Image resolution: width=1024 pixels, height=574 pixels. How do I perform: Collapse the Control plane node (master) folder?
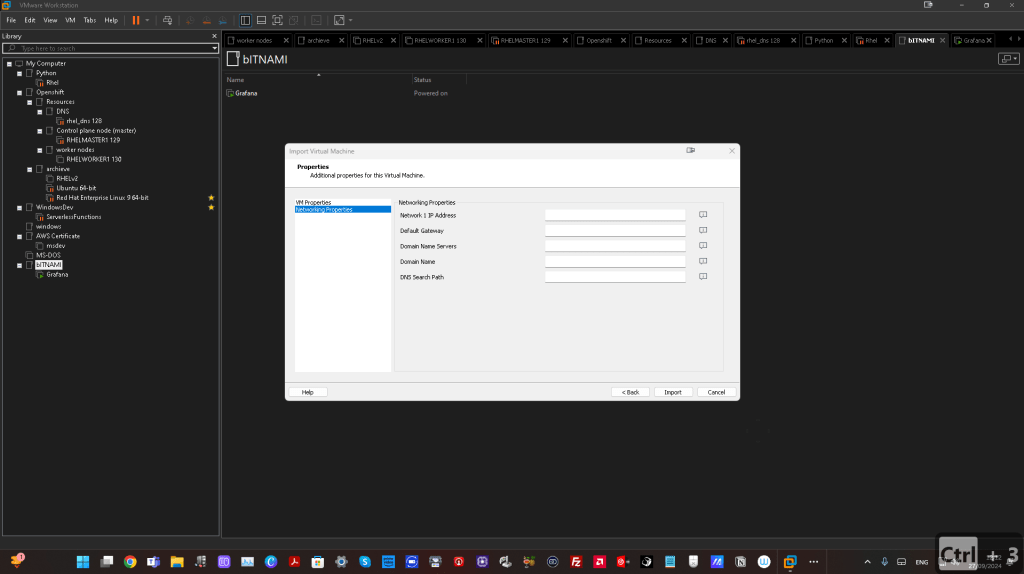(x=40, y=131)
